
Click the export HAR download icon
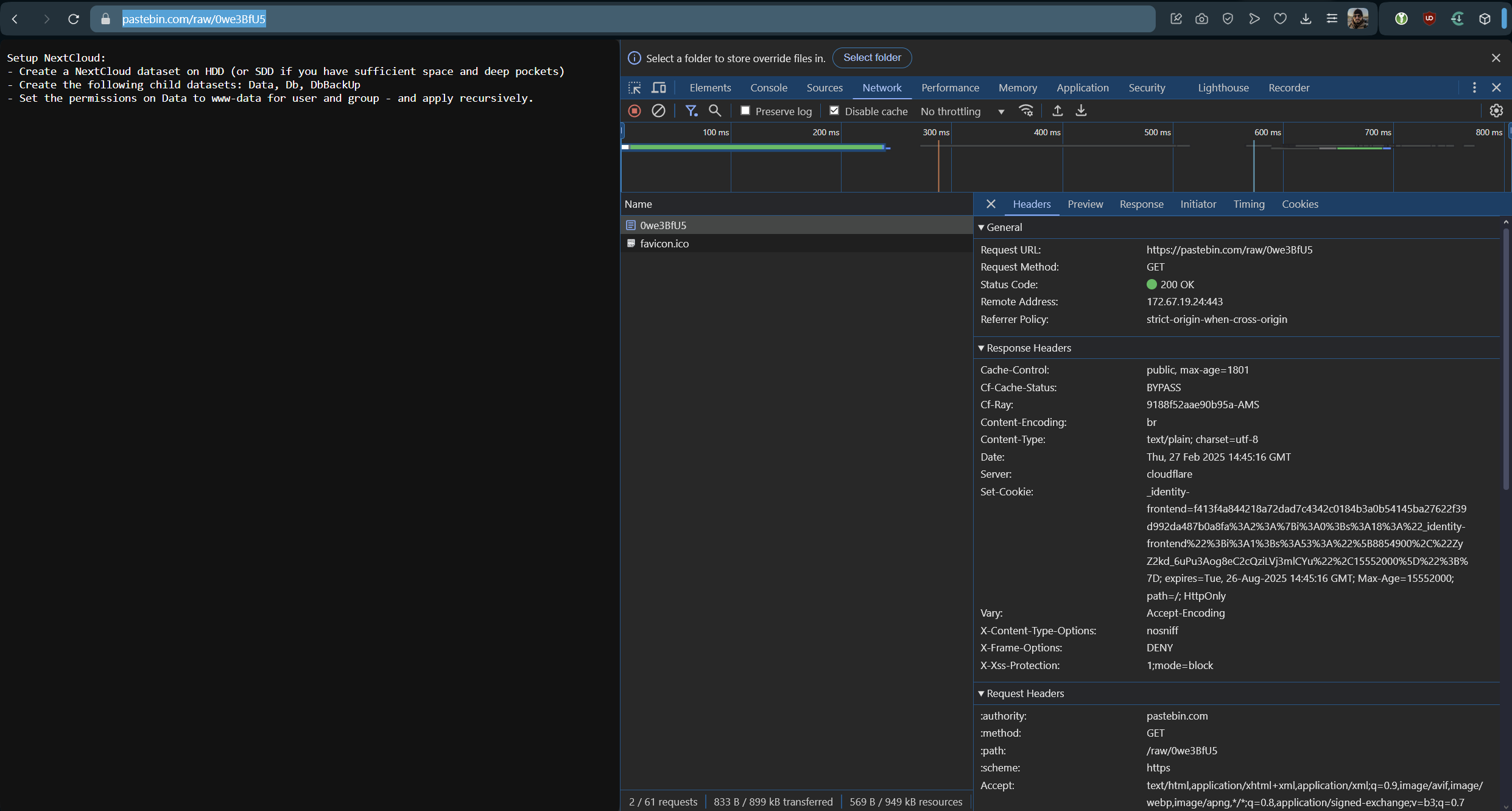coord(1081,111)
